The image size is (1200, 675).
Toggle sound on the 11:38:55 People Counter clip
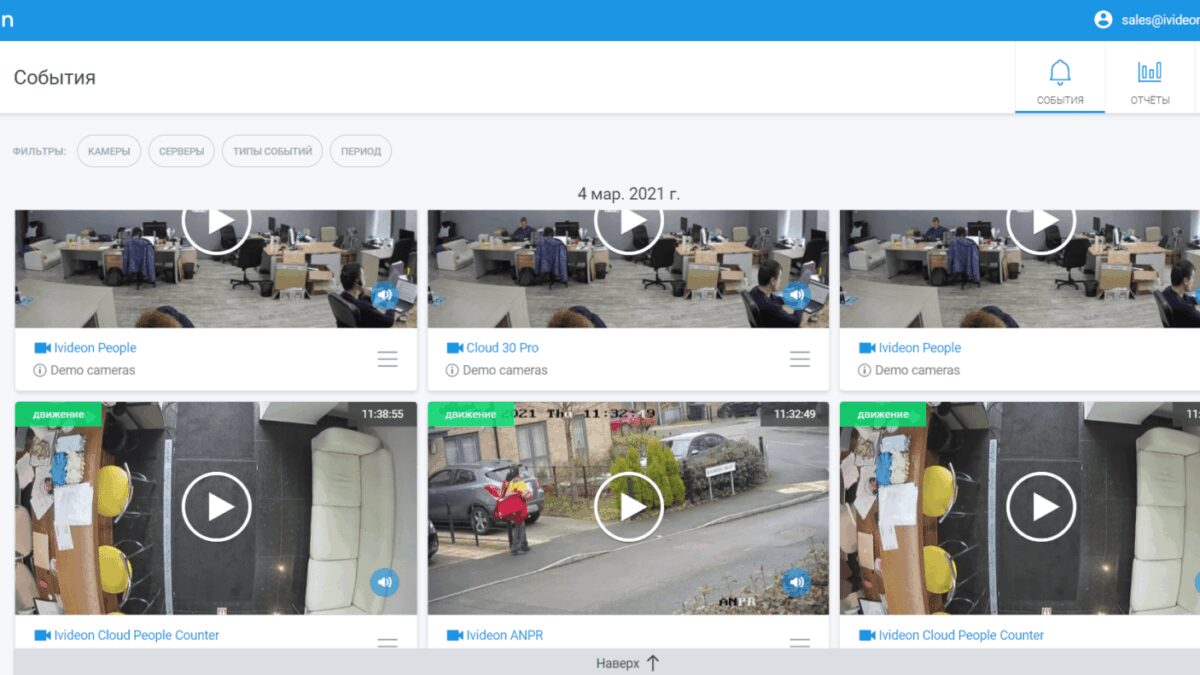click(x=385, y=582)
